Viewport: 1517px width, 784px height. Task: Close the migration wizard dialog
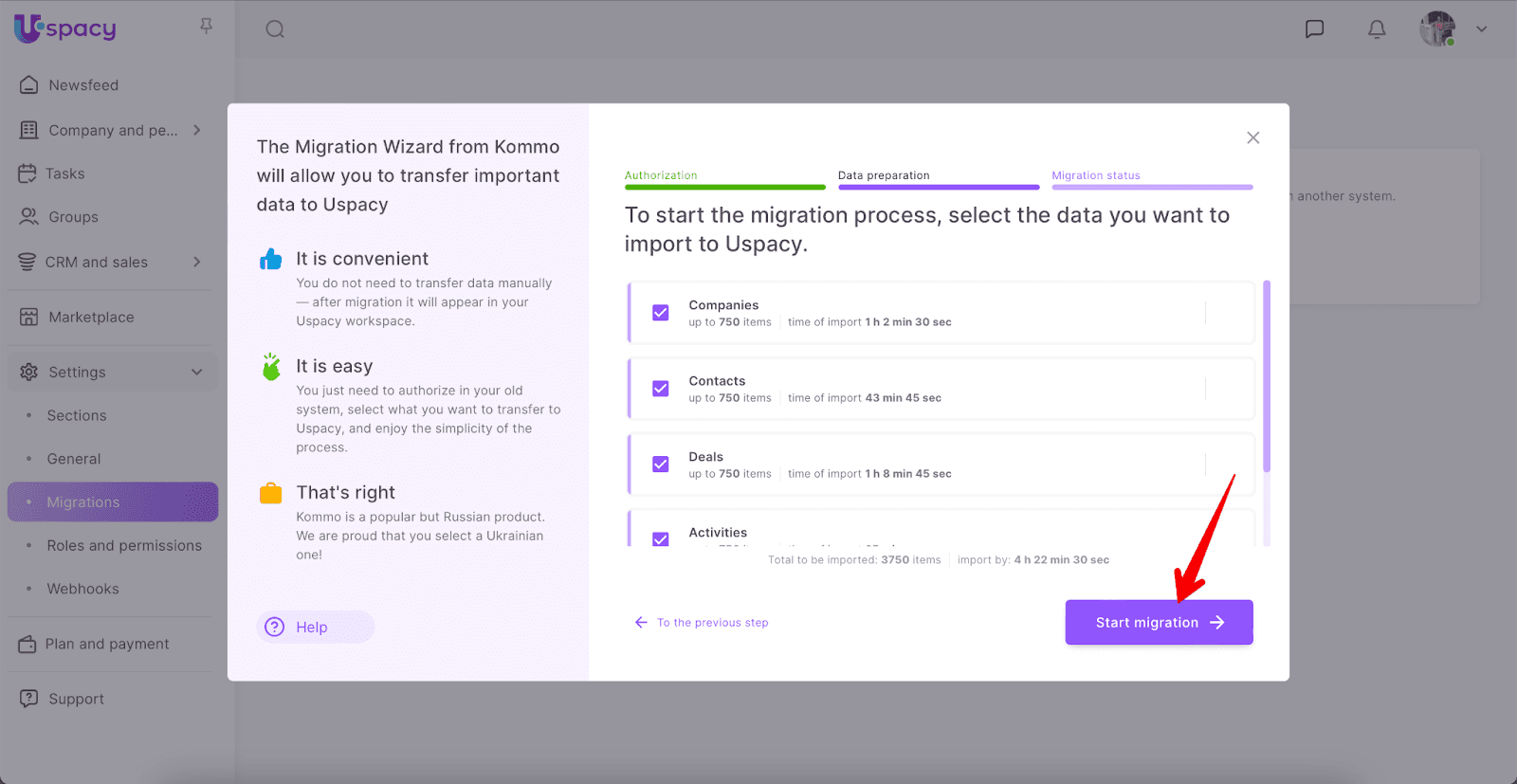(1252, 138)
